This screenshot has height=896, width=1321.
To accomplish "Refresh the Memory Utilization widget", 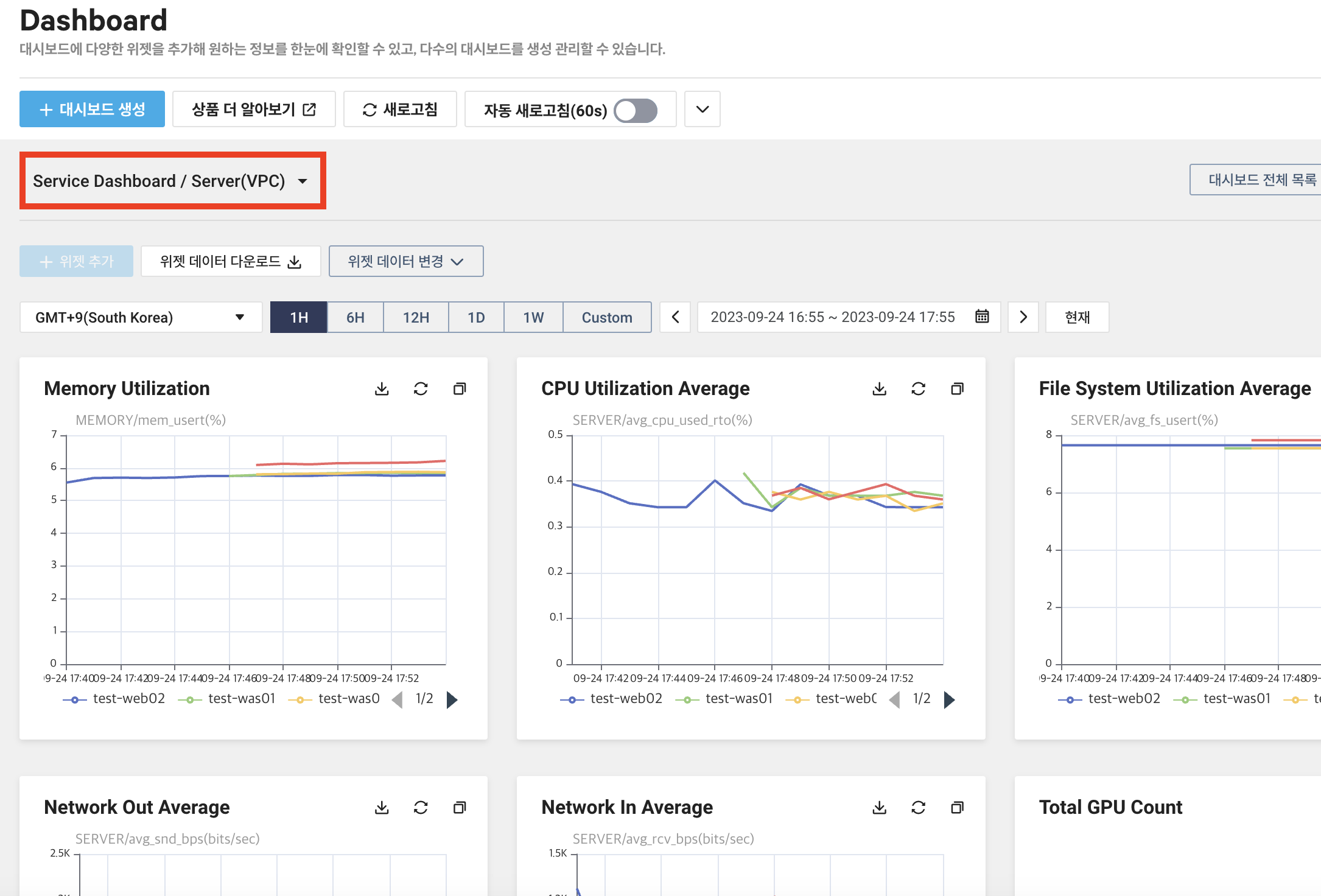I will click(421, 389).
